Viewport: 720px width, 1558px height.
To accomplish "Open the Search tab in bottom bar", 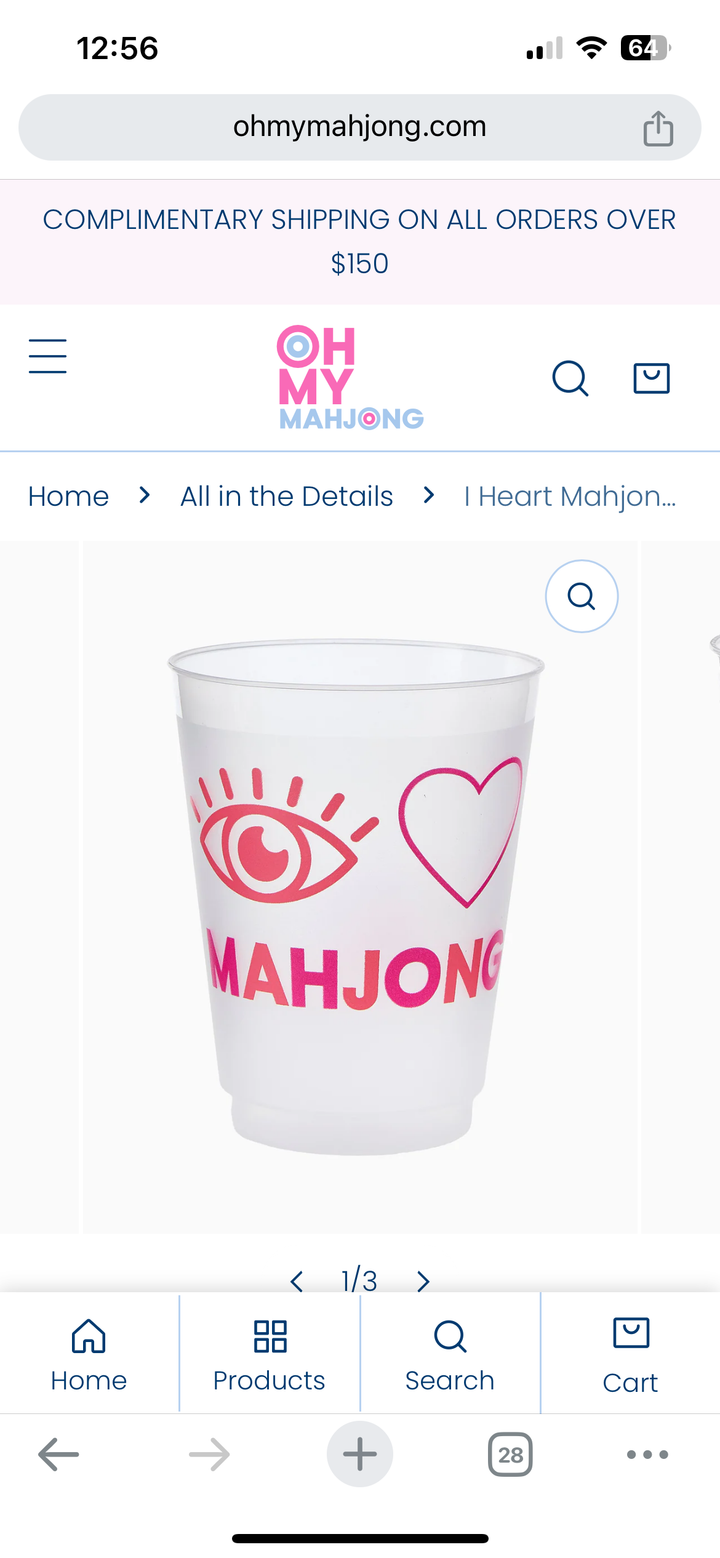I will 450,1355.
